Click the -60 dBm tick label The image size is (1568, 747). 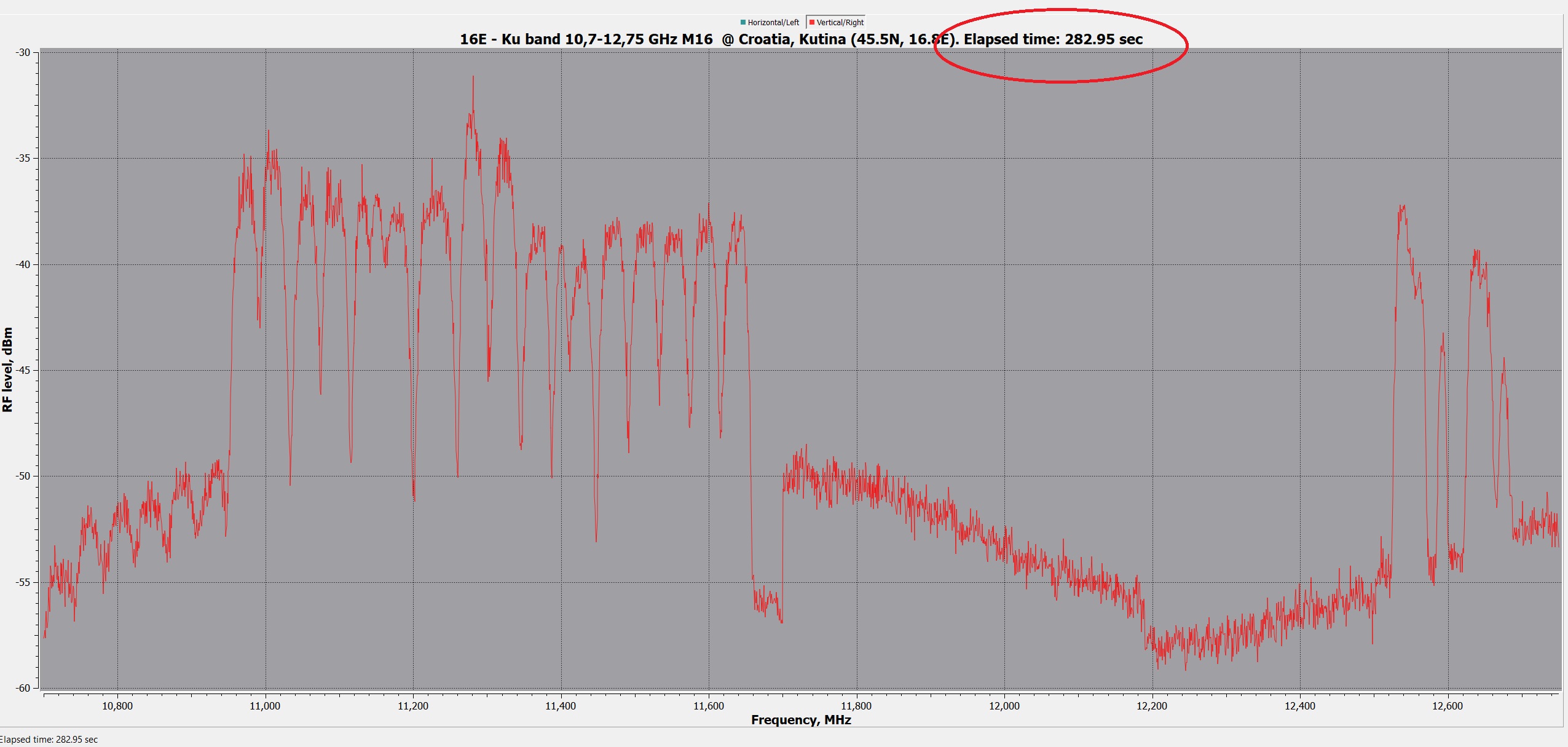coord(23,688)
